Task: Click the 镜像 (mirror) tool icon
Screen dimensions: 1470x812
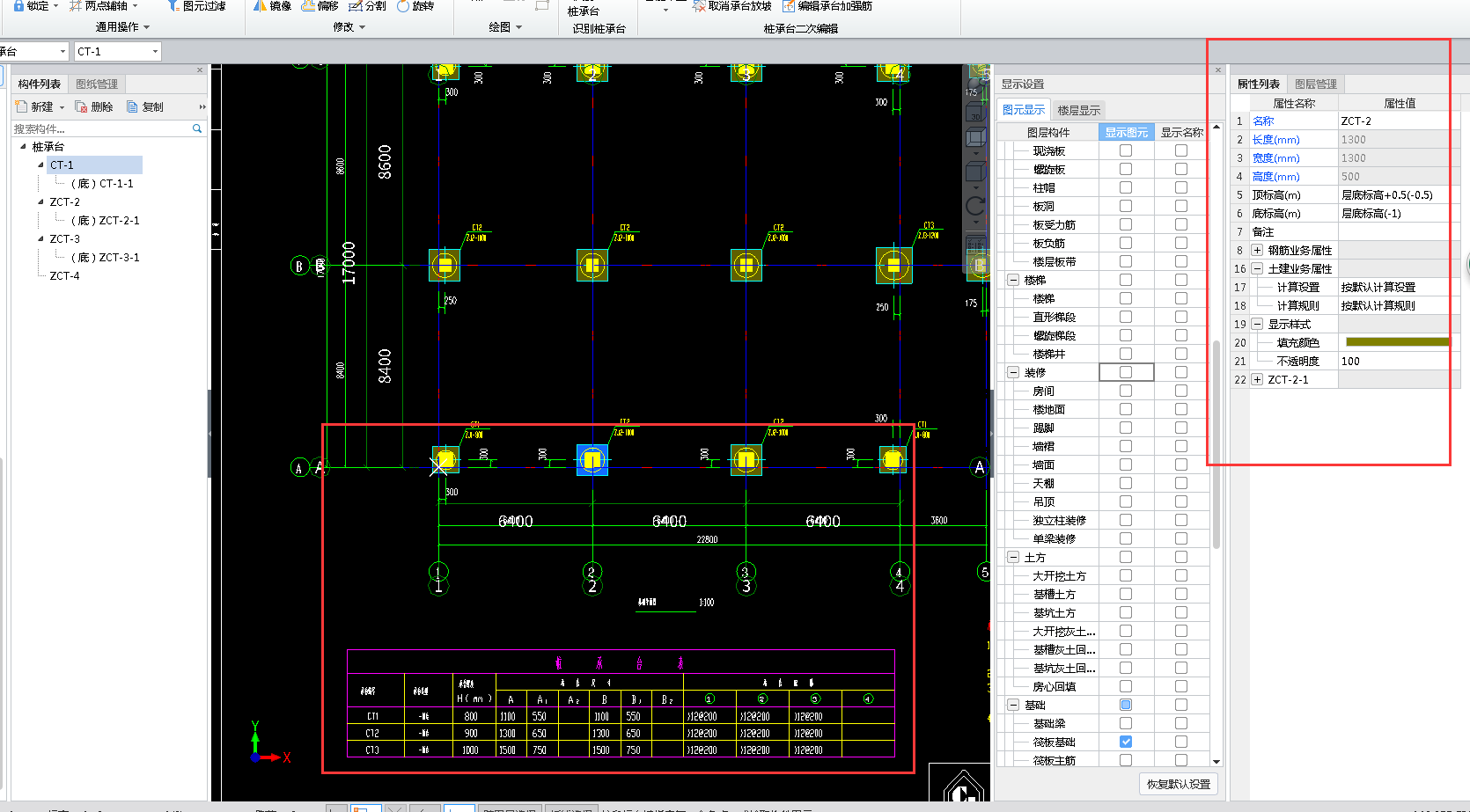Action: point(260,5)
